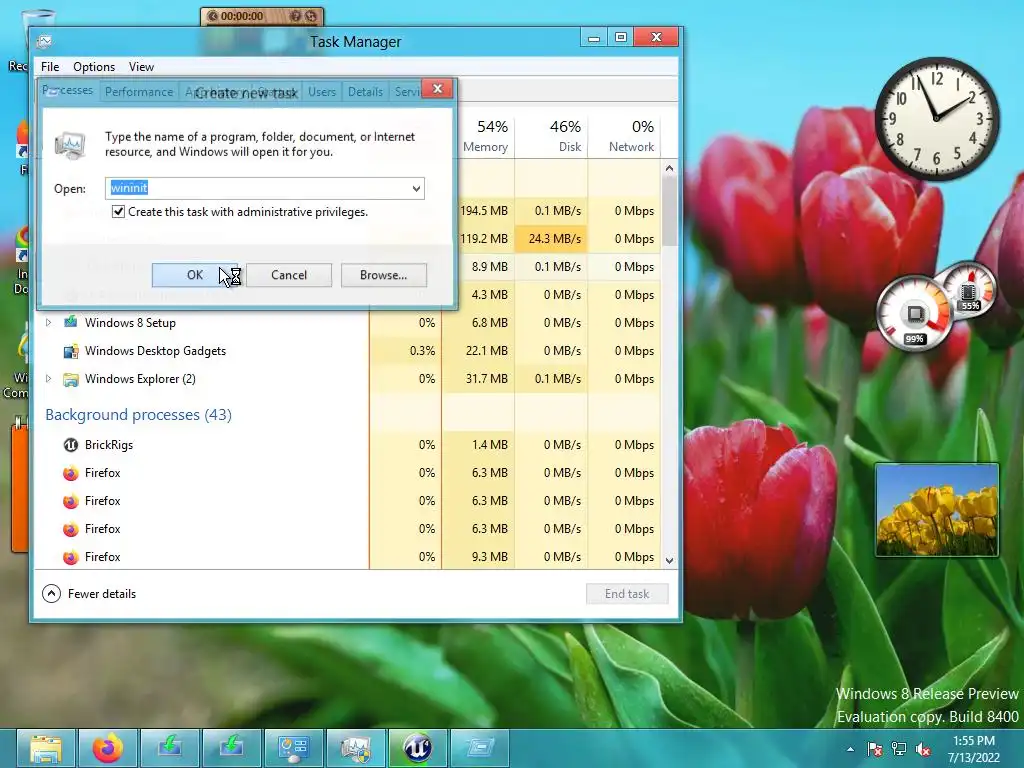
Task: Click the Task Manager title bar icon
Action: point(44,42)
